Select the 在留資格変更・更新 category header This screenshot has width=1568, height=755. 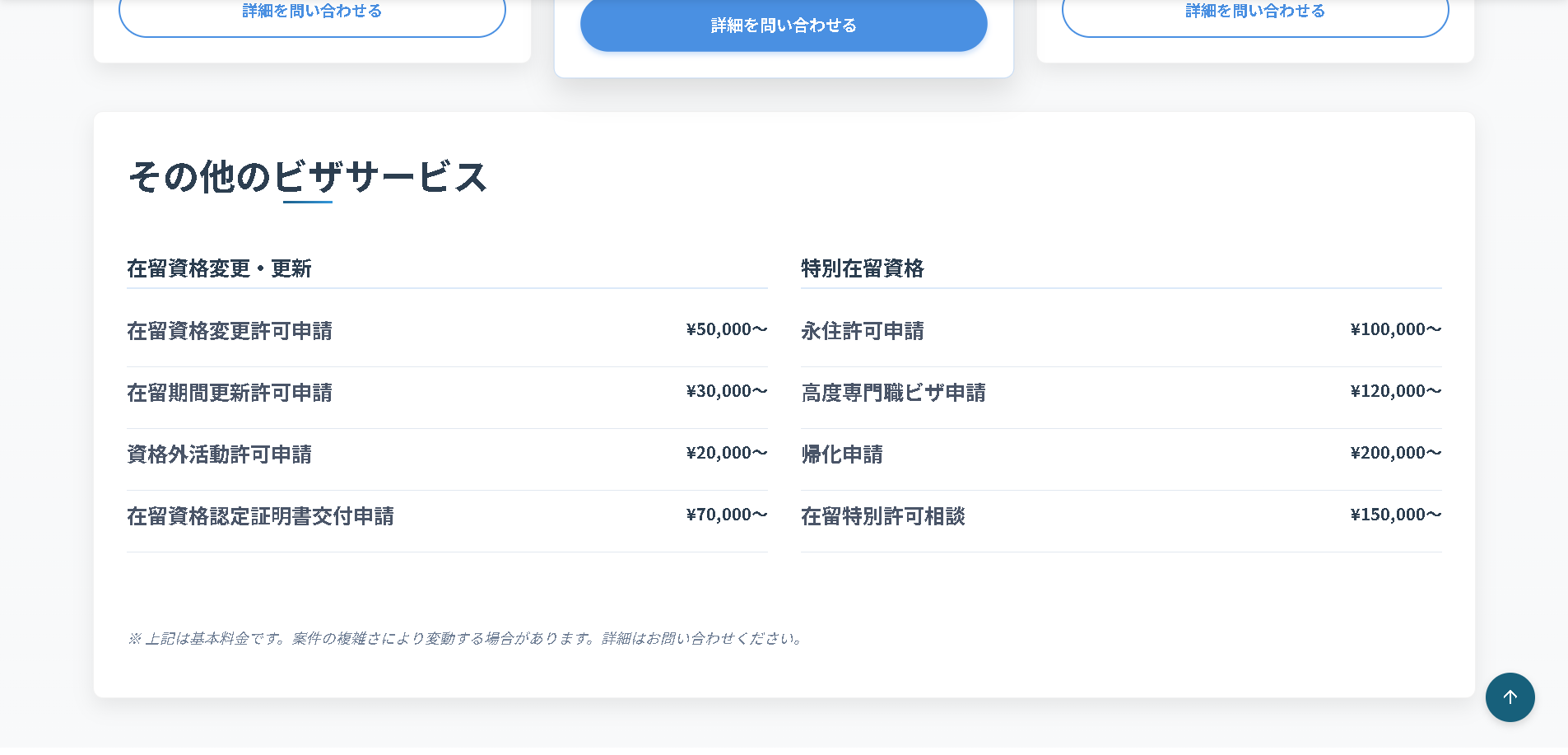click(219, 268)
